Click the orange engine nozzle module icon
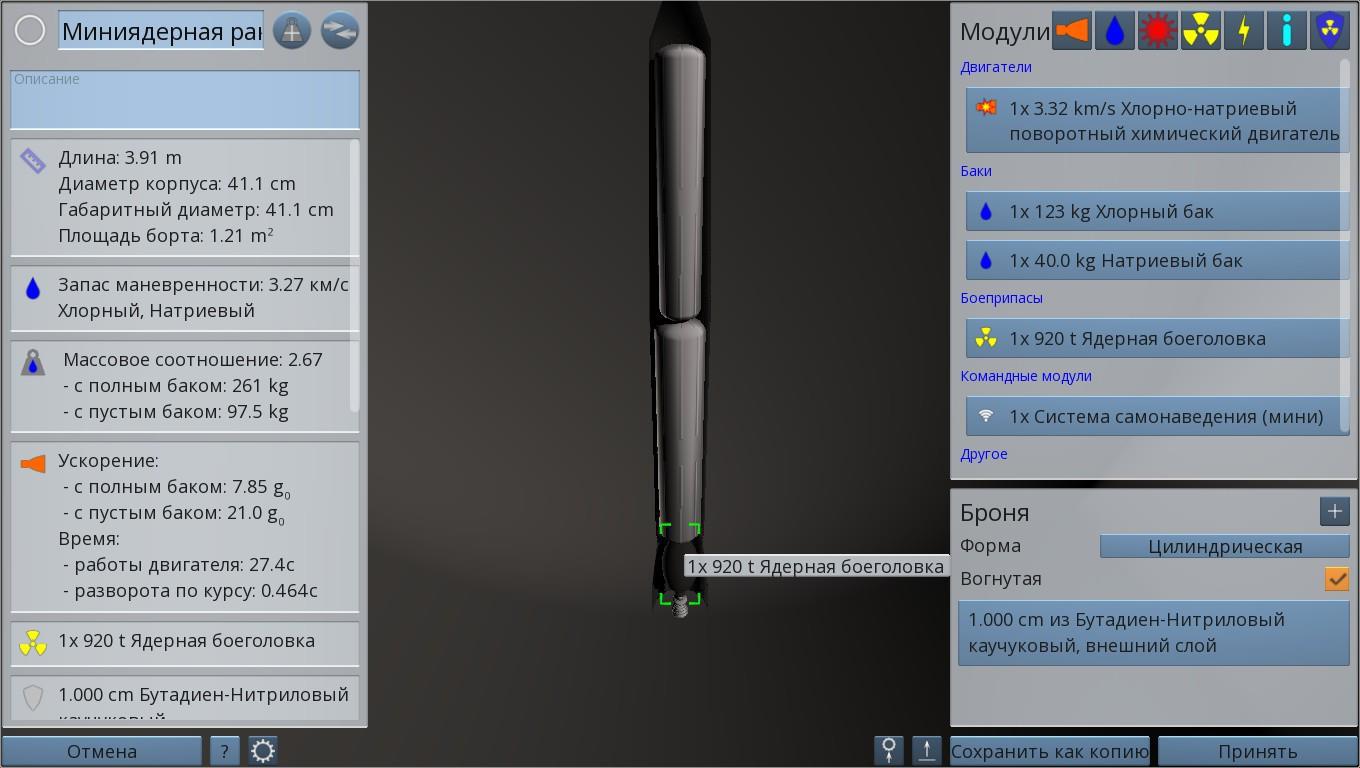Image resolution: width=1360 pixels, height=768 pixels. 1071,31
